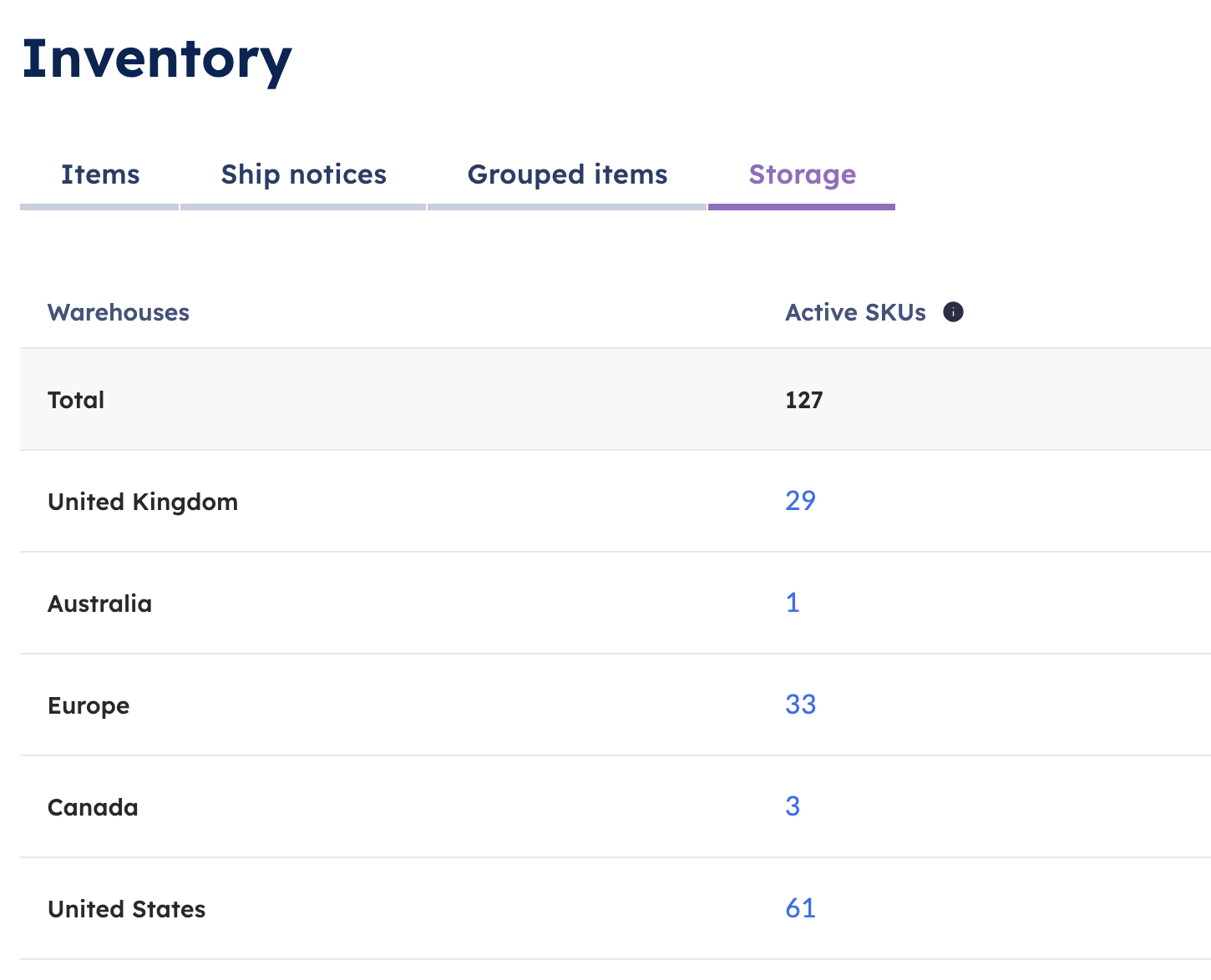Select the United Kingdom warehouse row

pyautogui.click(x=616, y=501)
